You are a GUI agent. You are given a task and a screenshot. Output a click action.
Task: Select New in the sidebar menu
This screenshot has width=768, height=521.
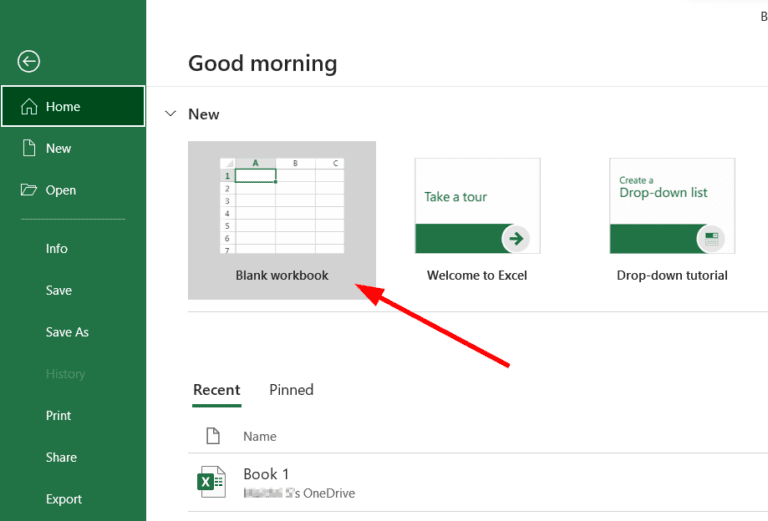(x=73, y=148)
